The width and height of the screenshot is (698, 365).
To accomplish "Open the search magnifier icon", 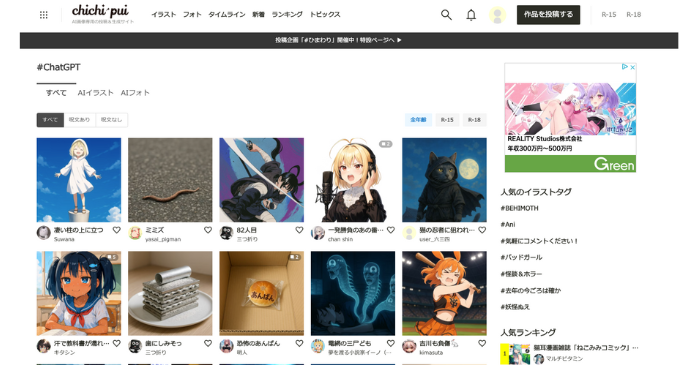I will click(446, 15).
